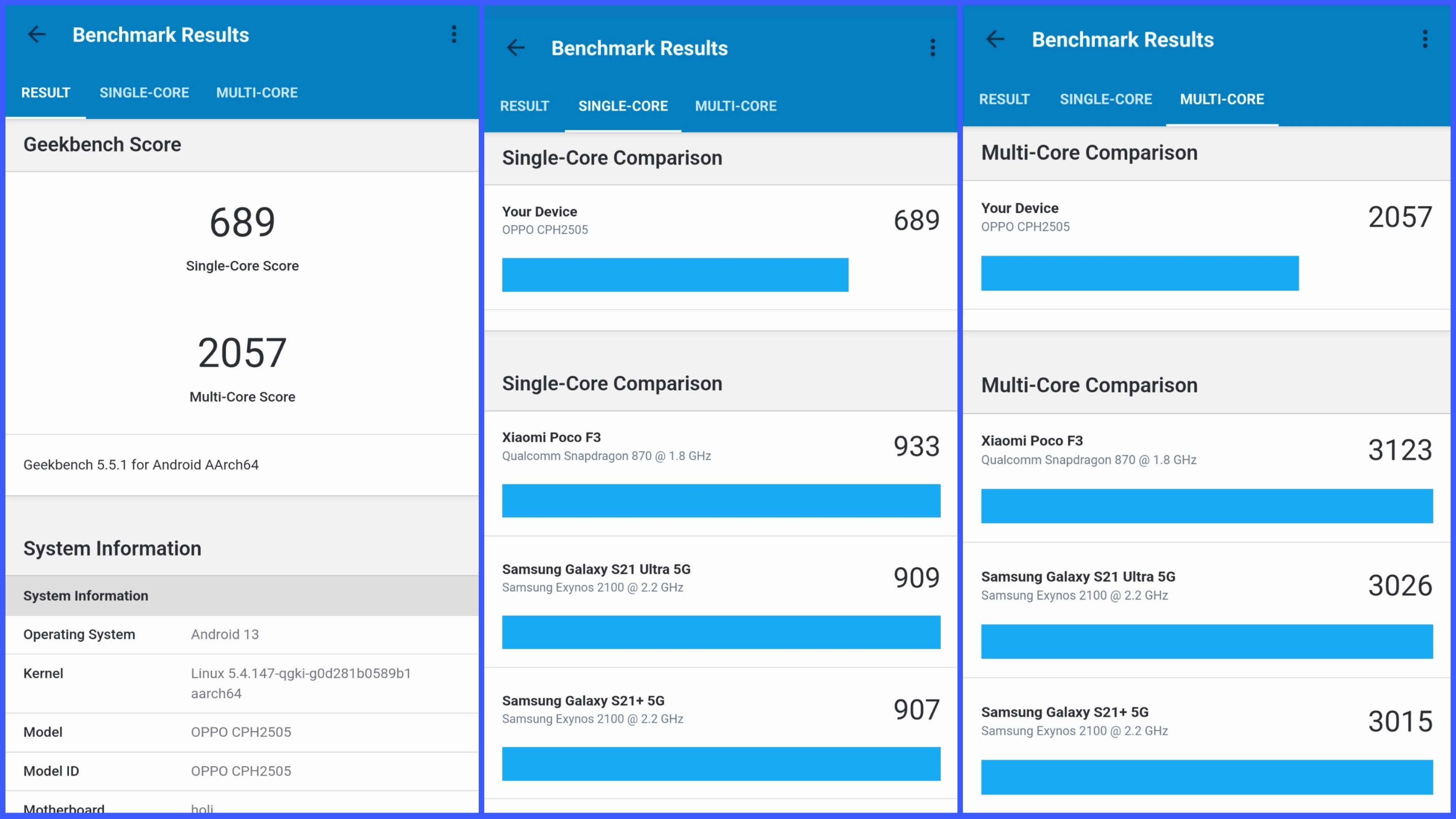
Task: Switch to MULTI-CORE tab in middle panel
Action: point(736,106)
